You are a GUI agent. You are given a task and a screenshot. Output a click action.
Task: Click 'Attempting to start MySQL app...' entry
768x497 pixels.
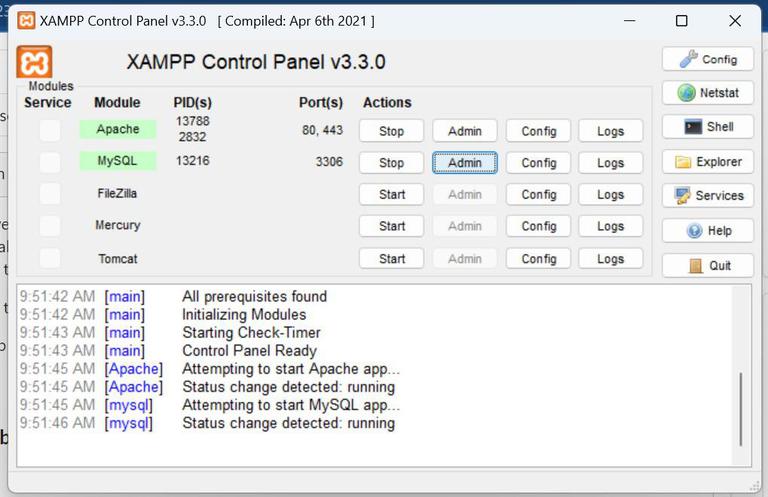pyautogui.click(x=291, y=405)
